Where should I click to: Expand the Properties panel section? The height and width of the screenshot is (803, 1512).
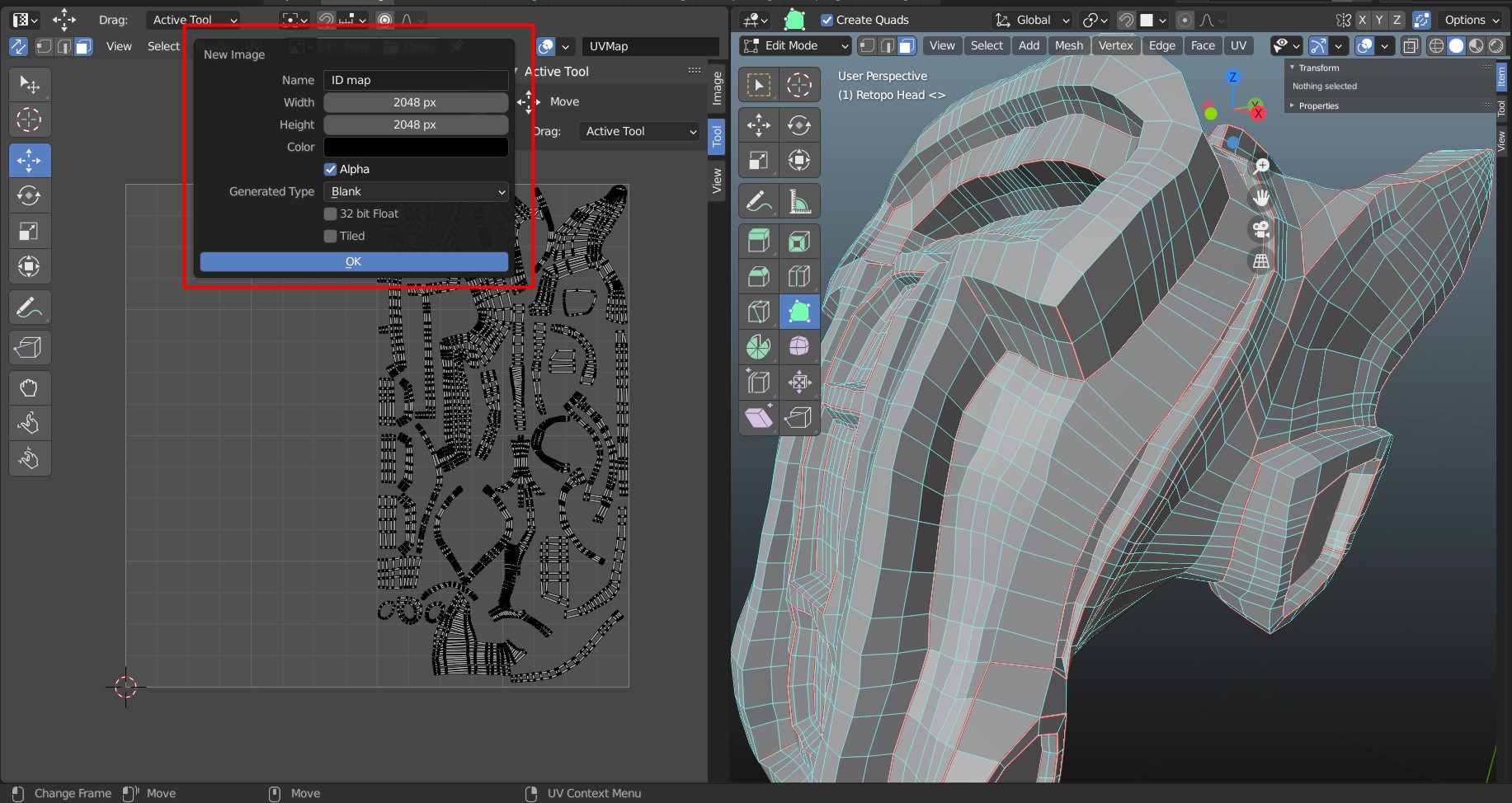click(x=1318, y=106)
